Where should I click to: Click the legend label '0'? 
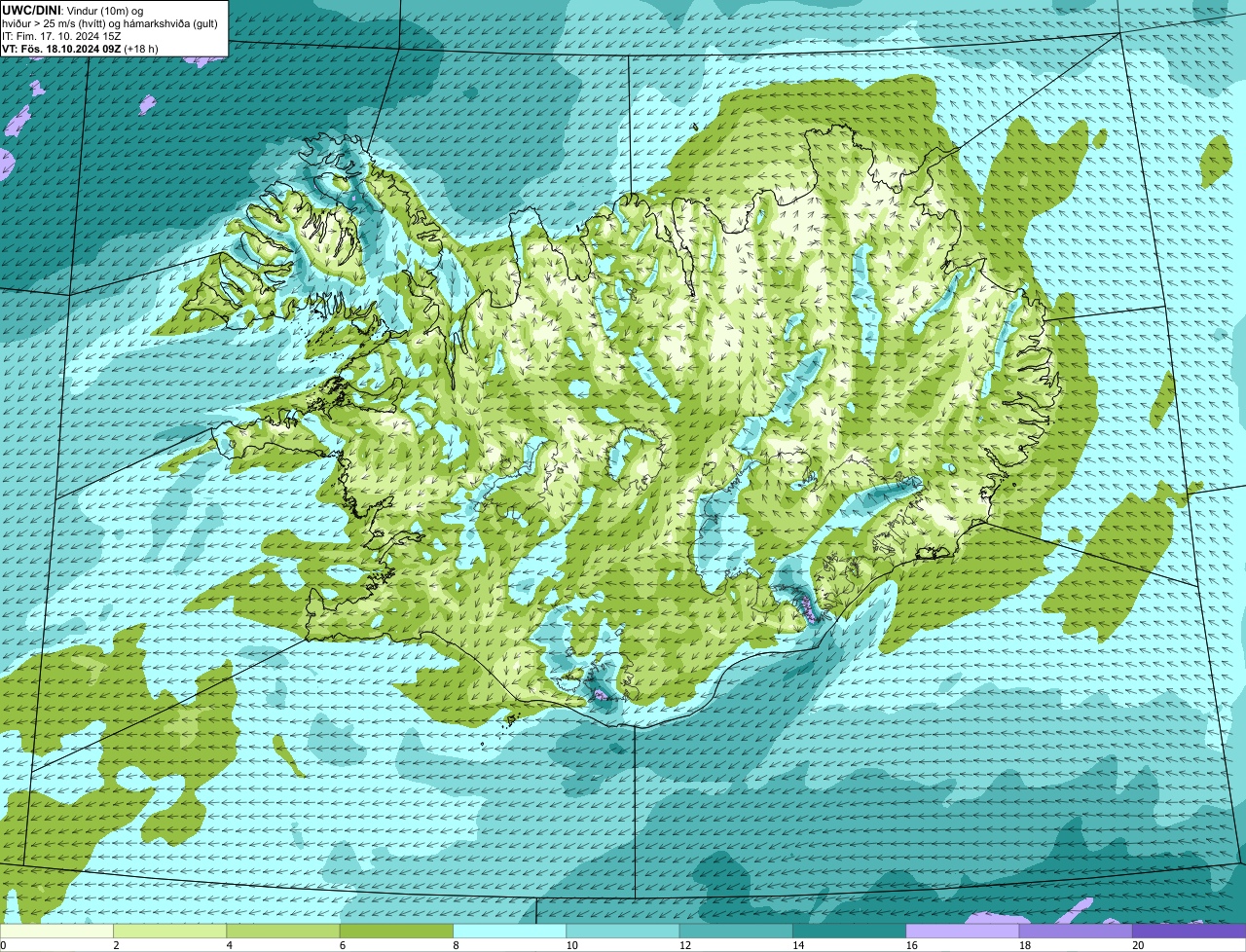4,945
